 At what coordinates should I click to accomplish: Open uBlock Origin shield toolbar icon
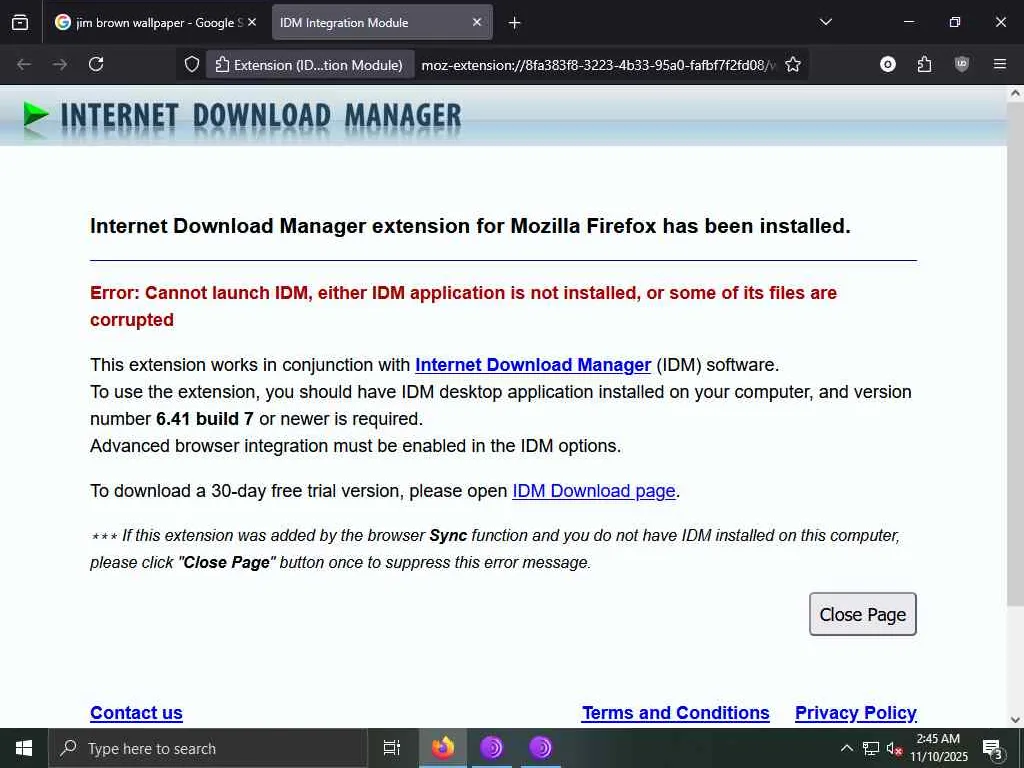pyautogui.click(x=962, y=64)
